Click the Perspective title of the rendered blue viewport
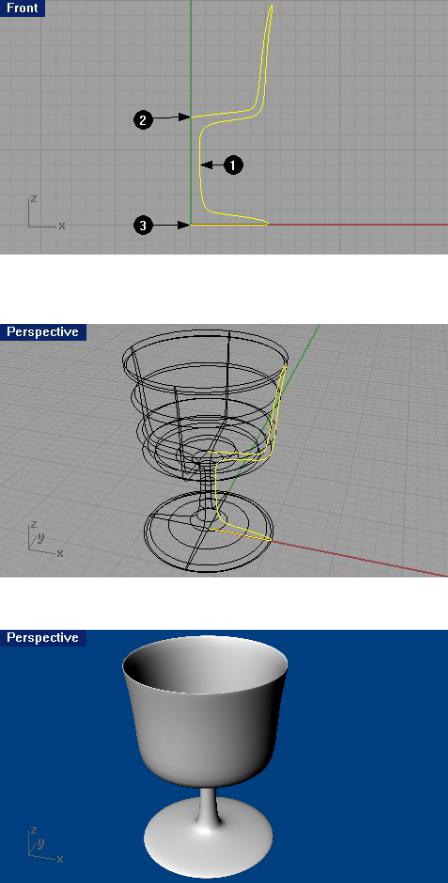Image resolution: width=448 pixels, height=883 pixels. (43, 637)
